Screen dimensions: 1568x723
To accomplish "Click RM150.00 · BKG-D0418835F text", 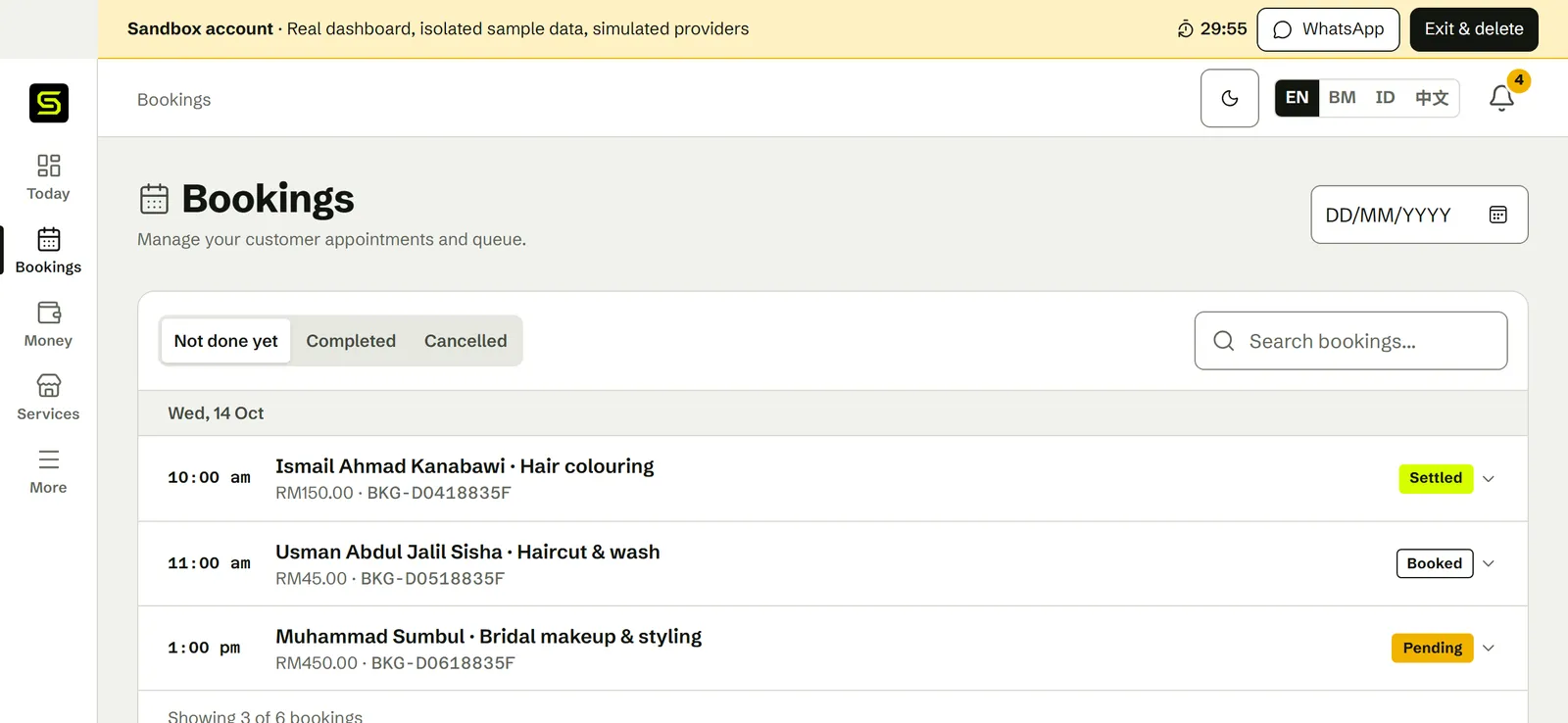I will [393, 493].
